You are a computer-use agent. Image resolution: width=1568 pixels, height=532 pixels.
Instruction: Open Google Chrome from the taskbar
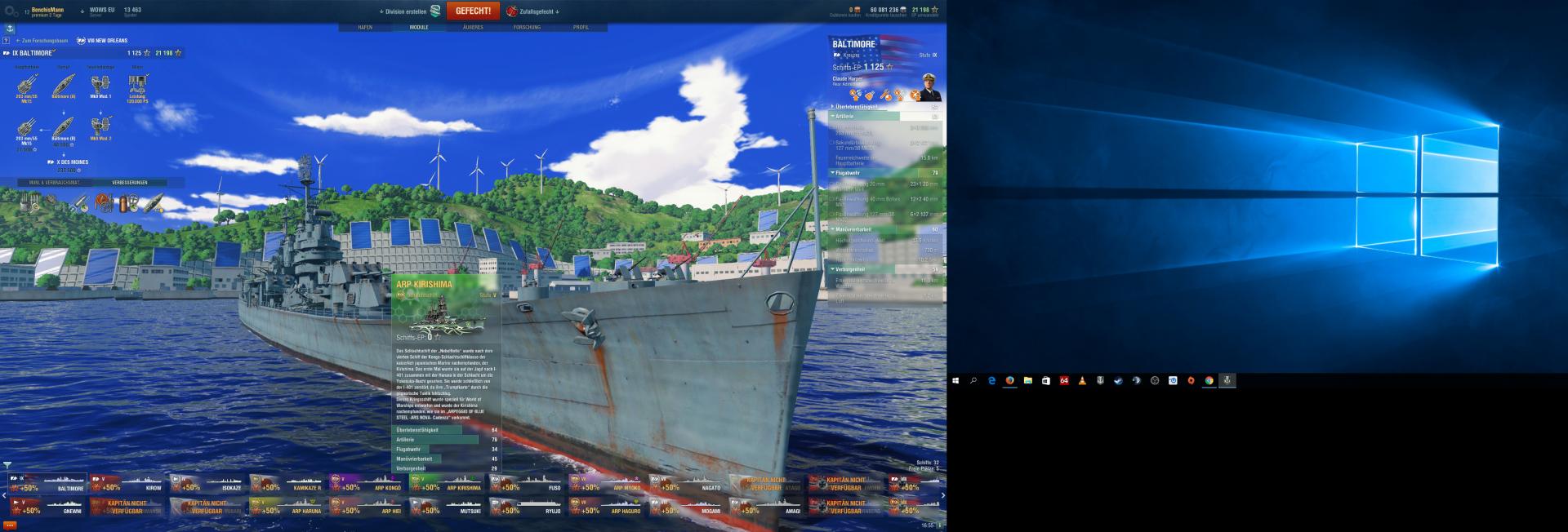coord(1209,380)
